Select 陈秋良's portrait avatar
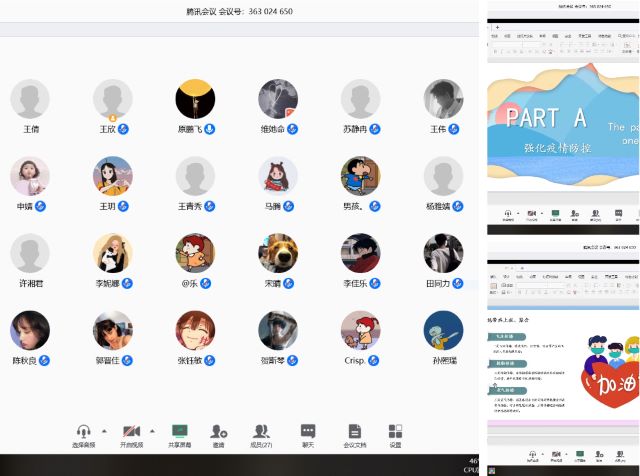The width and height of the screenshot is (640, 476). pos(30,330)
